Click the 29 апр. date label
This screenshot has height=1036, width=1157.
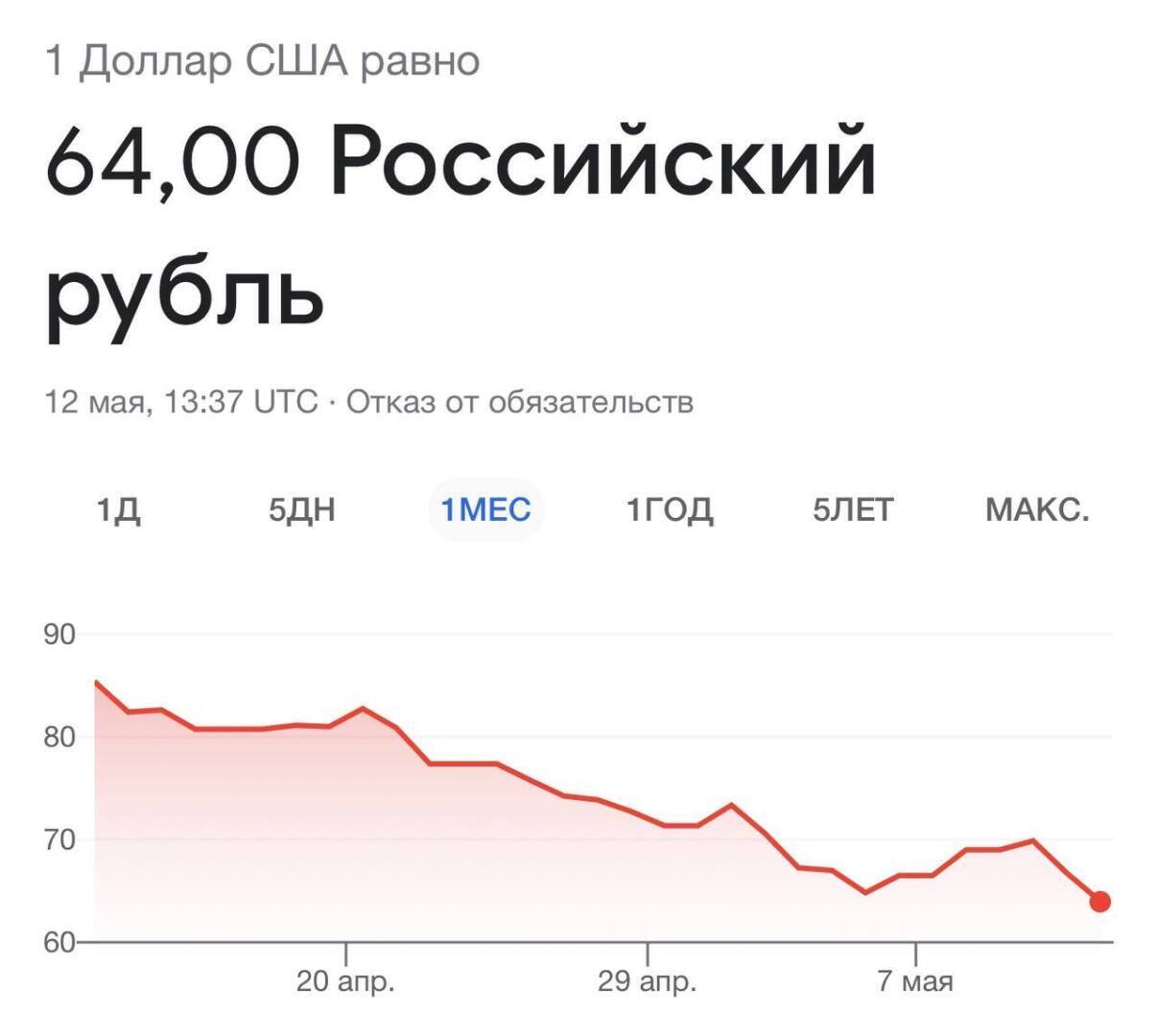pos(648,982)
